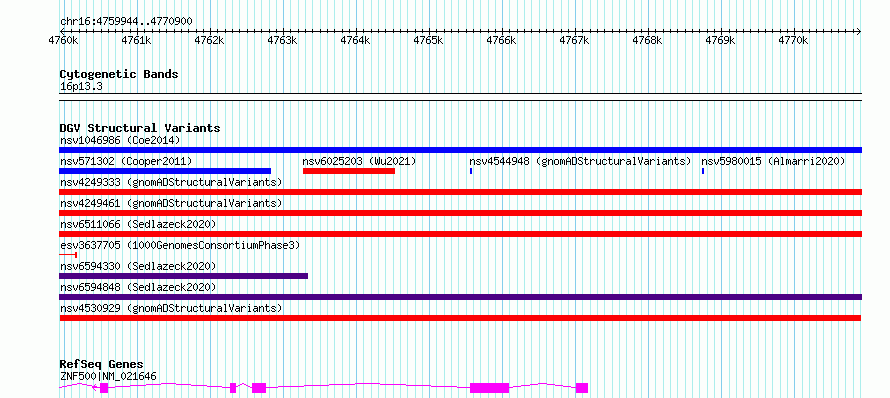
Task: Click the Cytogenetic Bands track title
Action: 119,74
